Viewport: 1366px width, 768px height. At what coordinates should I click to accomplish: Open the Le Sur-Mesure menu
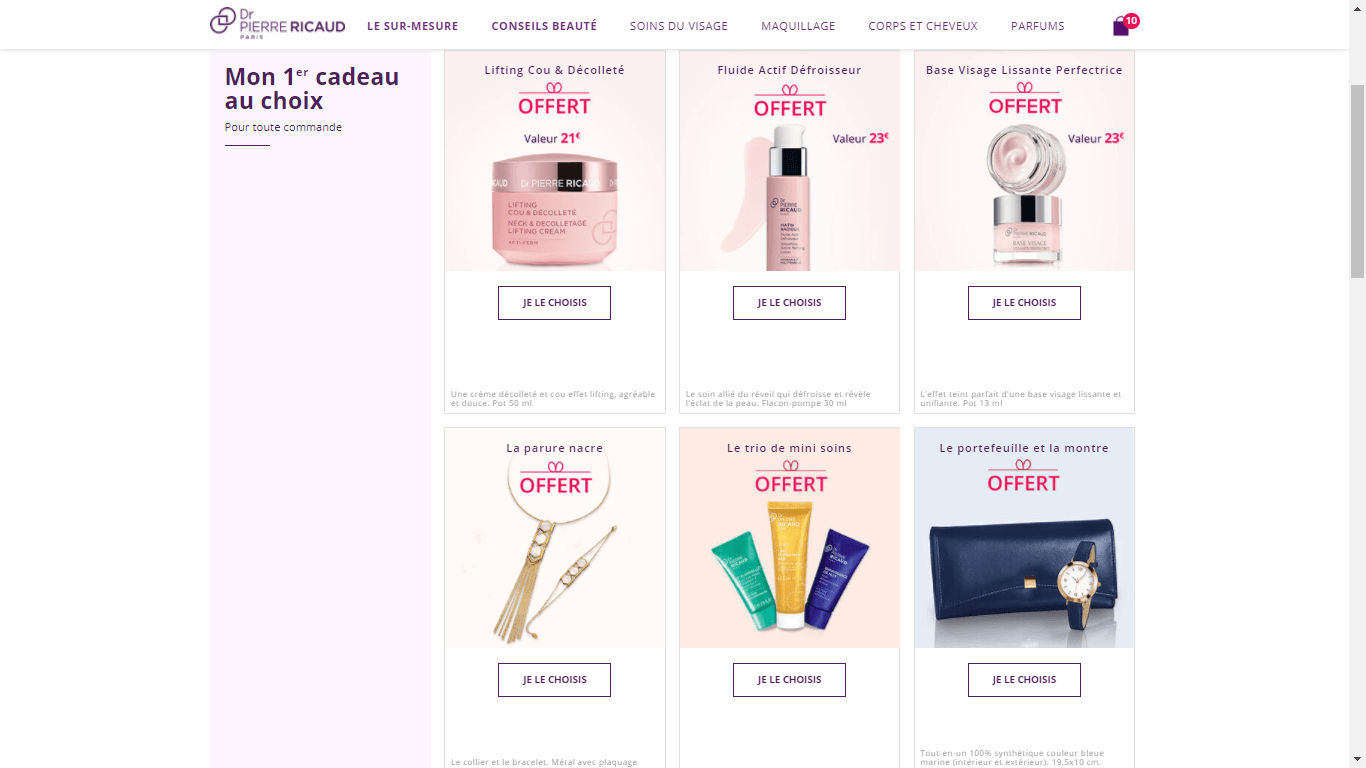(412, 26)
